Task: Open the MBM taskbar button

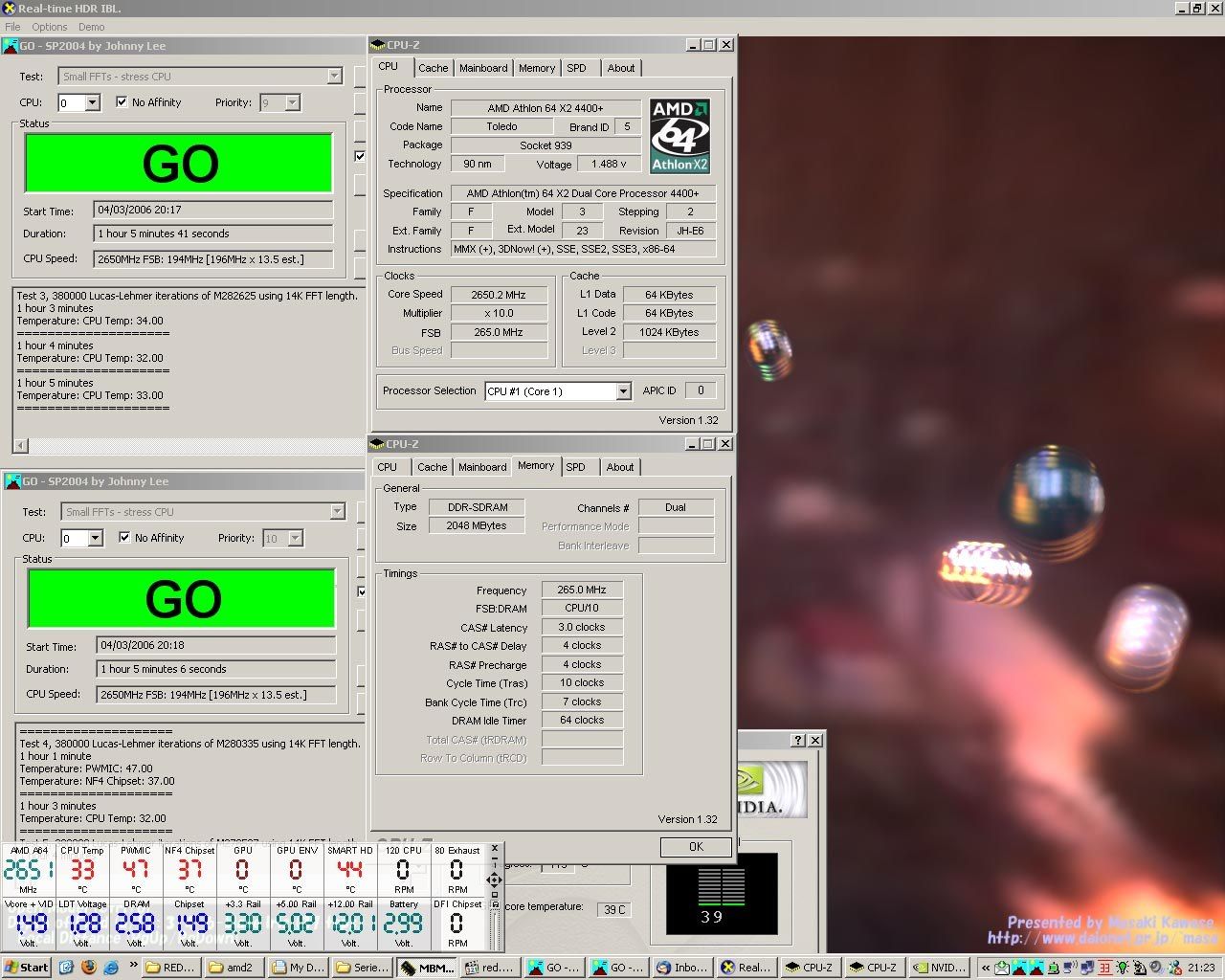Action: coord(427,968)
